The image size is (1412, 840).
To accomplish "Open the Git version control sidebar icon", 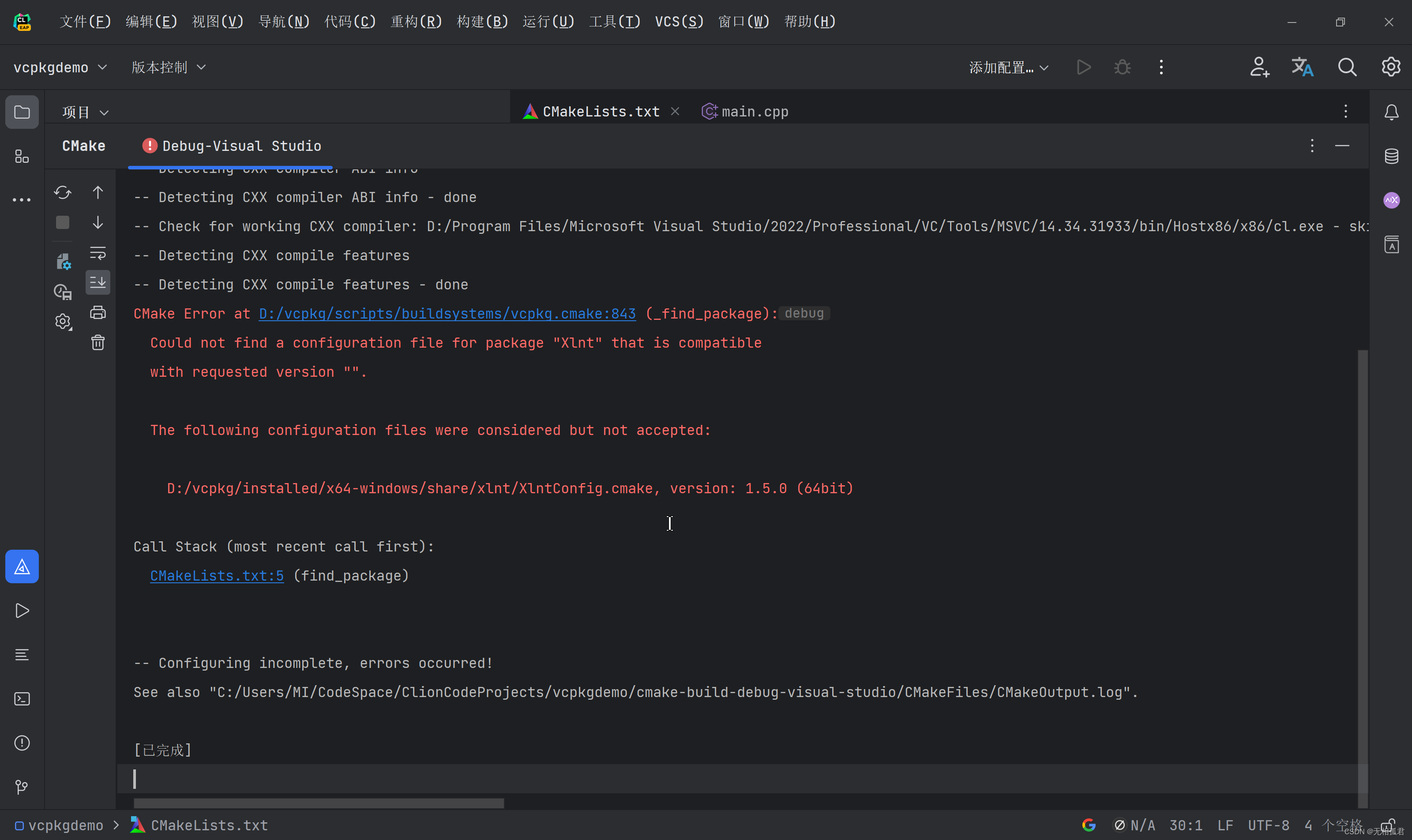I will coord(22,787).
